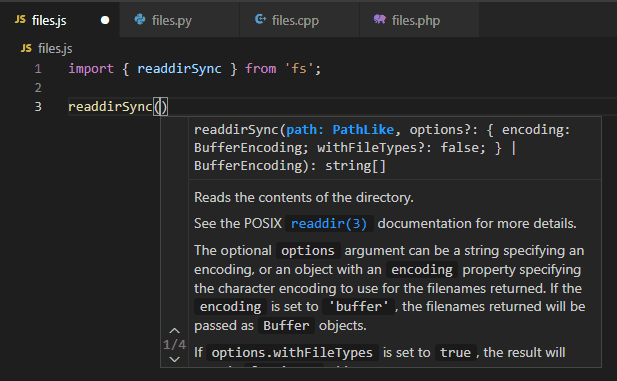Click the inline code 'buffer' in the docs
Image resolution: width=617 pixels, height=381 pixels.
click(x=358, y=307)
